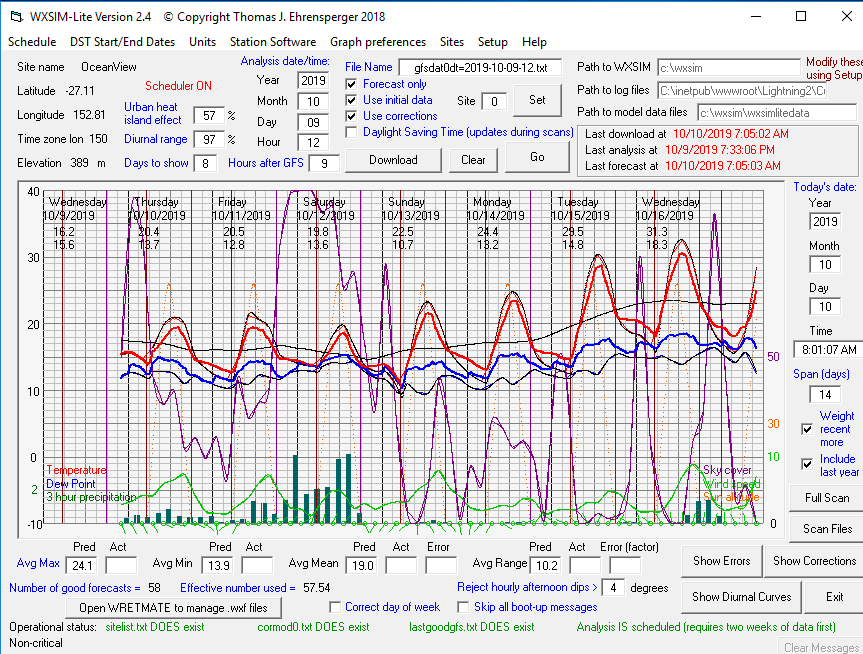Image resolution: width=863 pixels, height=654 pixels.
Task: Click the Urban heat island effect percent field
Action: pos(209,116)
